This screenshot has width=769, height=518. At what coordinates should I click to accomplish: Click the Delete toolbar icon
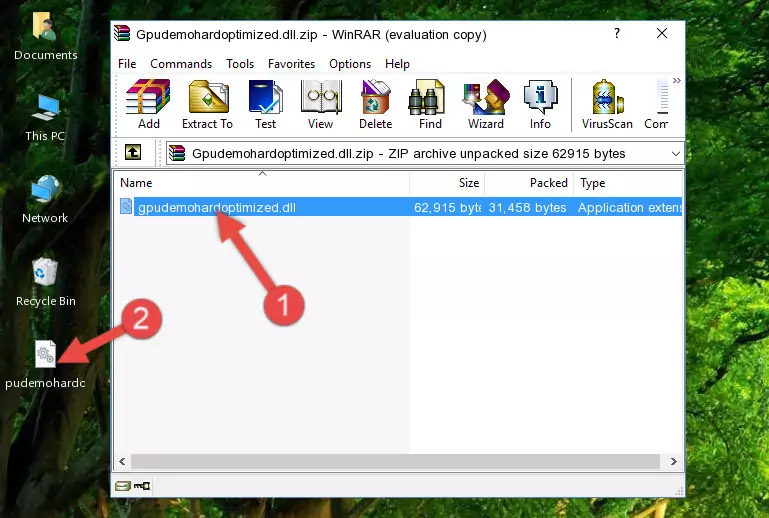pos(375,104)
